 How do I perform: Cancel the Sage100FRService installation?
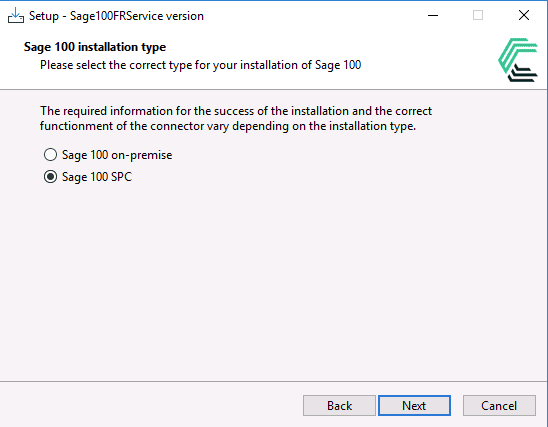[499, 405]
